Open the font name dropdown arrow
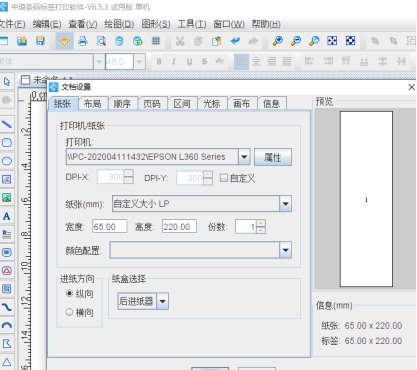417x370 pixels. click(x=99, y=61)
